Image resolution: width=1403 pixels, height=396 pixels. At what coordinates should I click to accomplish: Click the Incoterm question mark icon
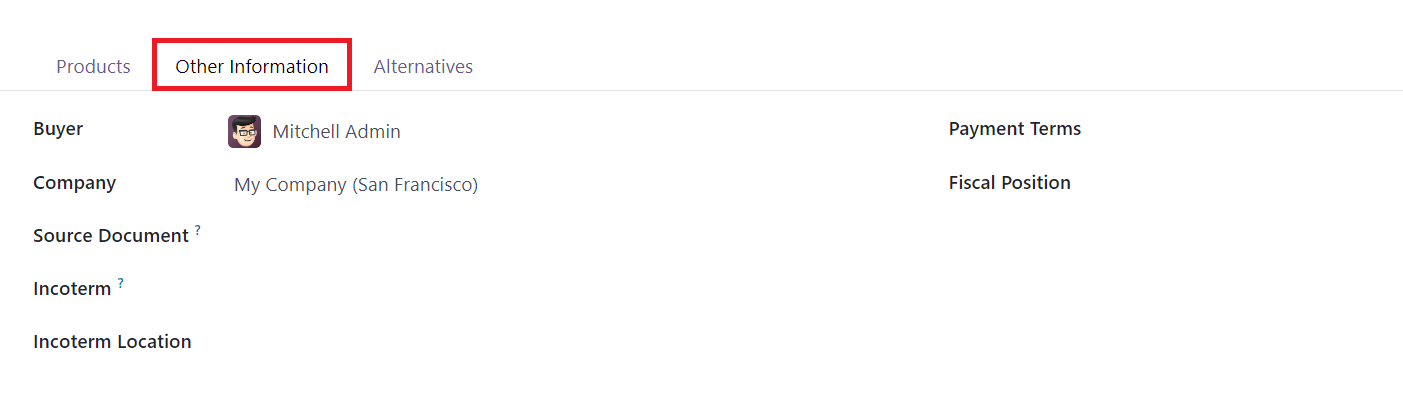pyautogui.click(x=121, y=283)
